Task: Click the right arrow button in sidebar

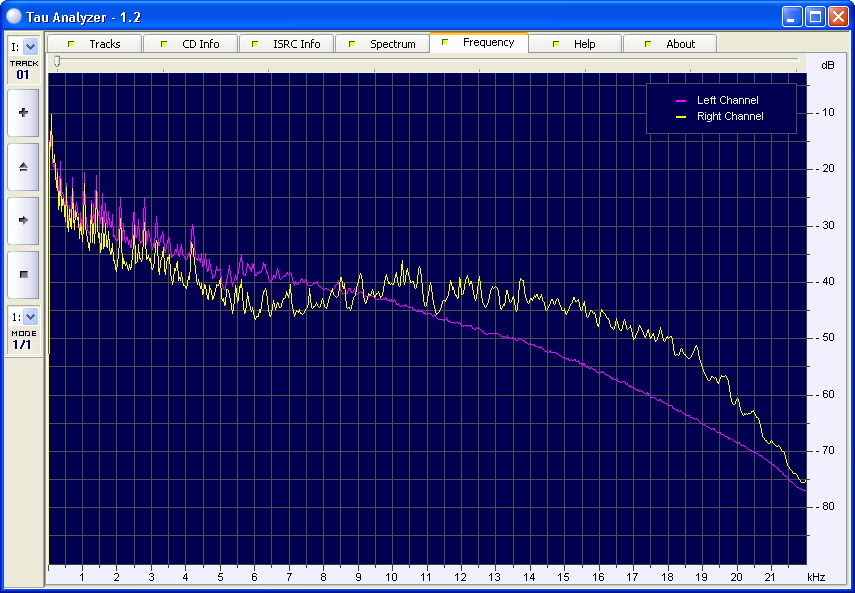Action: coord(23,220)
